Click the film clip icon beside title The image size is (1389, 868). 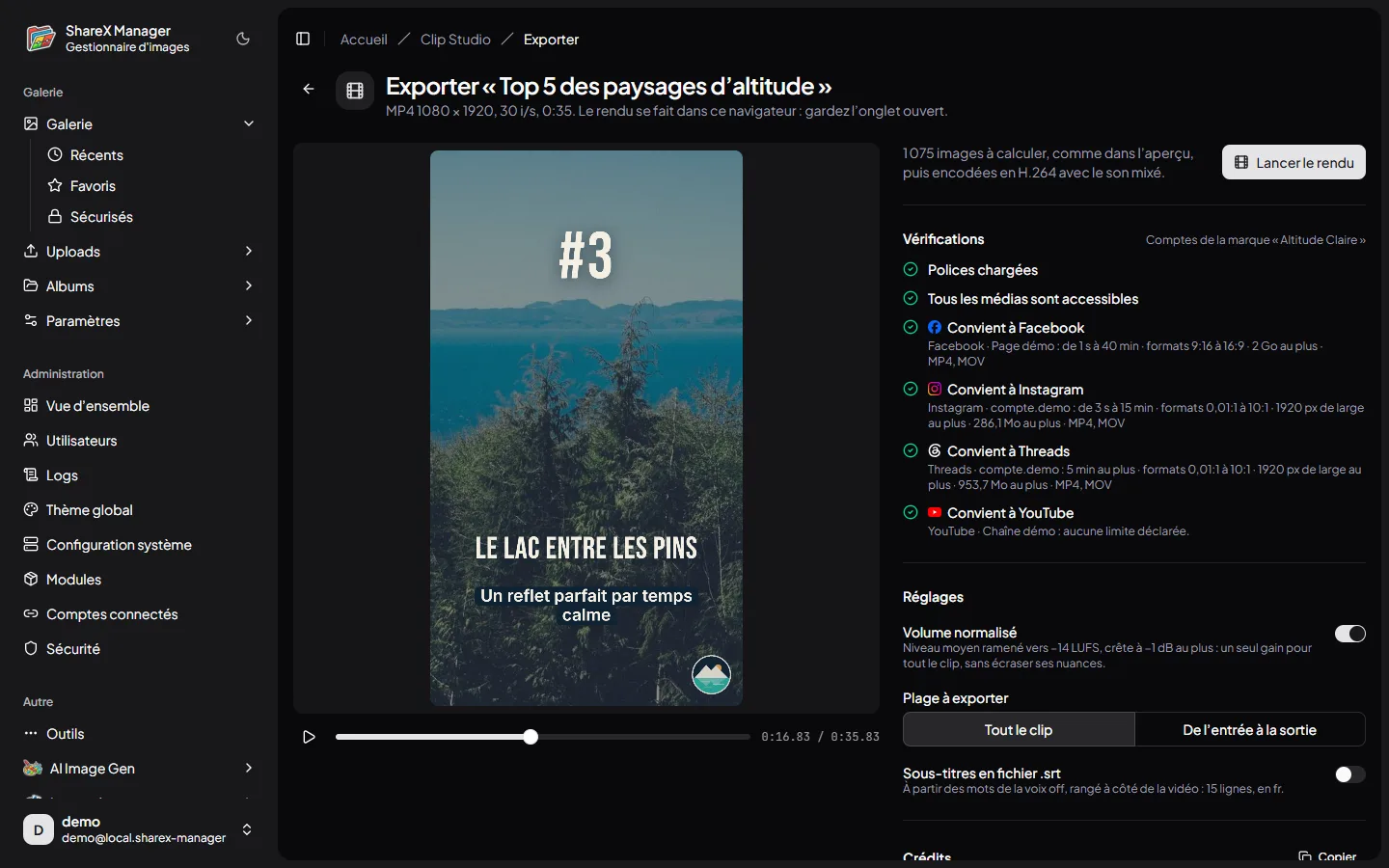(355, 91)
